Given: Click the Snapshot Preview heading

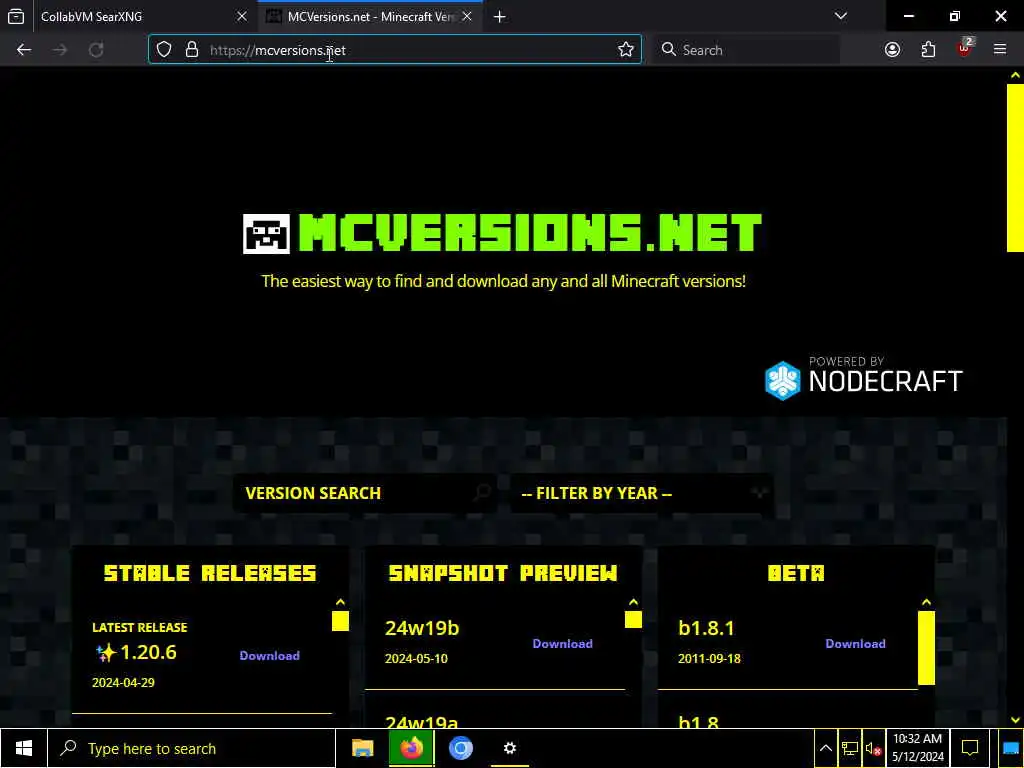Looking at the screenshot, I should (502, 573).
